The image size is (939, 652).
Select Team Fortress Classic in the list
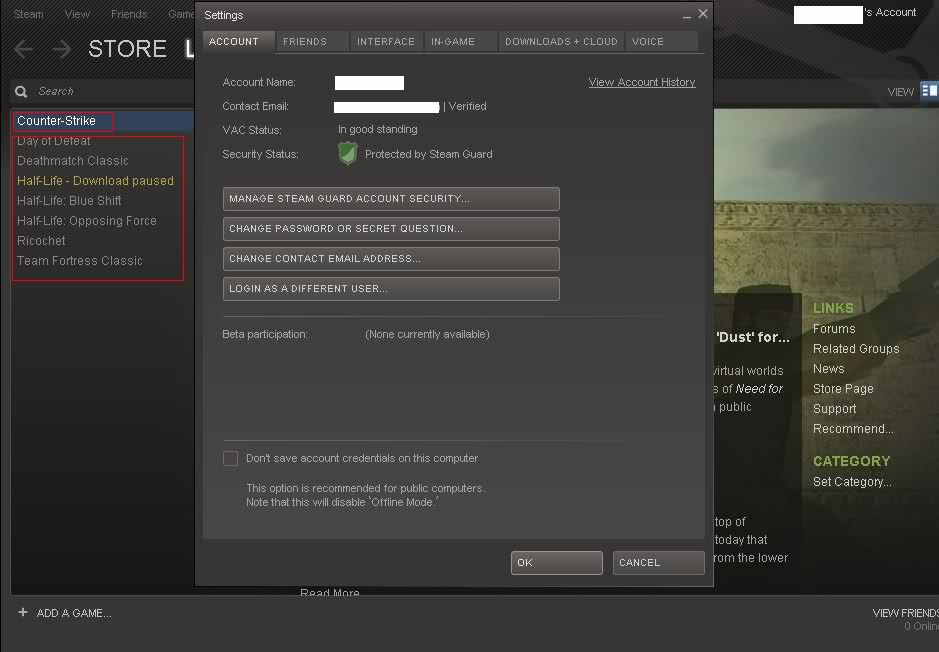point(80,261)
